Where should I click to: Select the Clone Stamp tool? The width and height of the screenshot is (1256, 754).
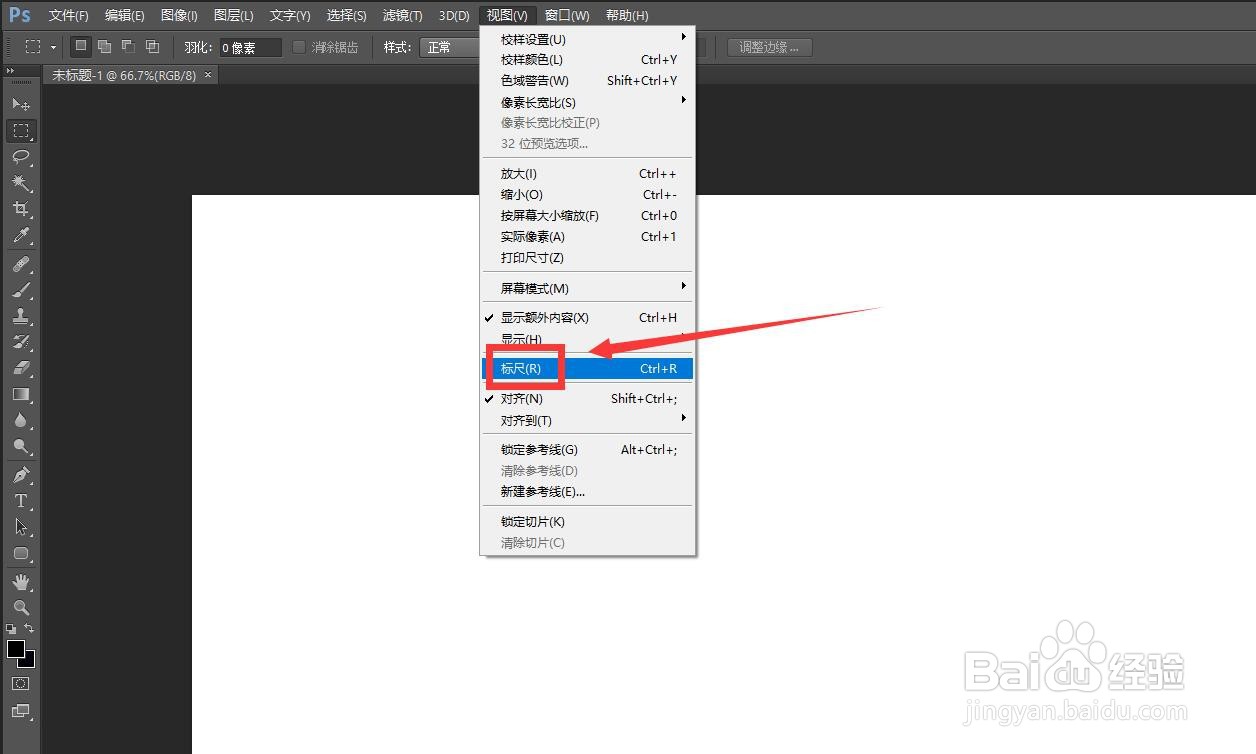point(22,315)
